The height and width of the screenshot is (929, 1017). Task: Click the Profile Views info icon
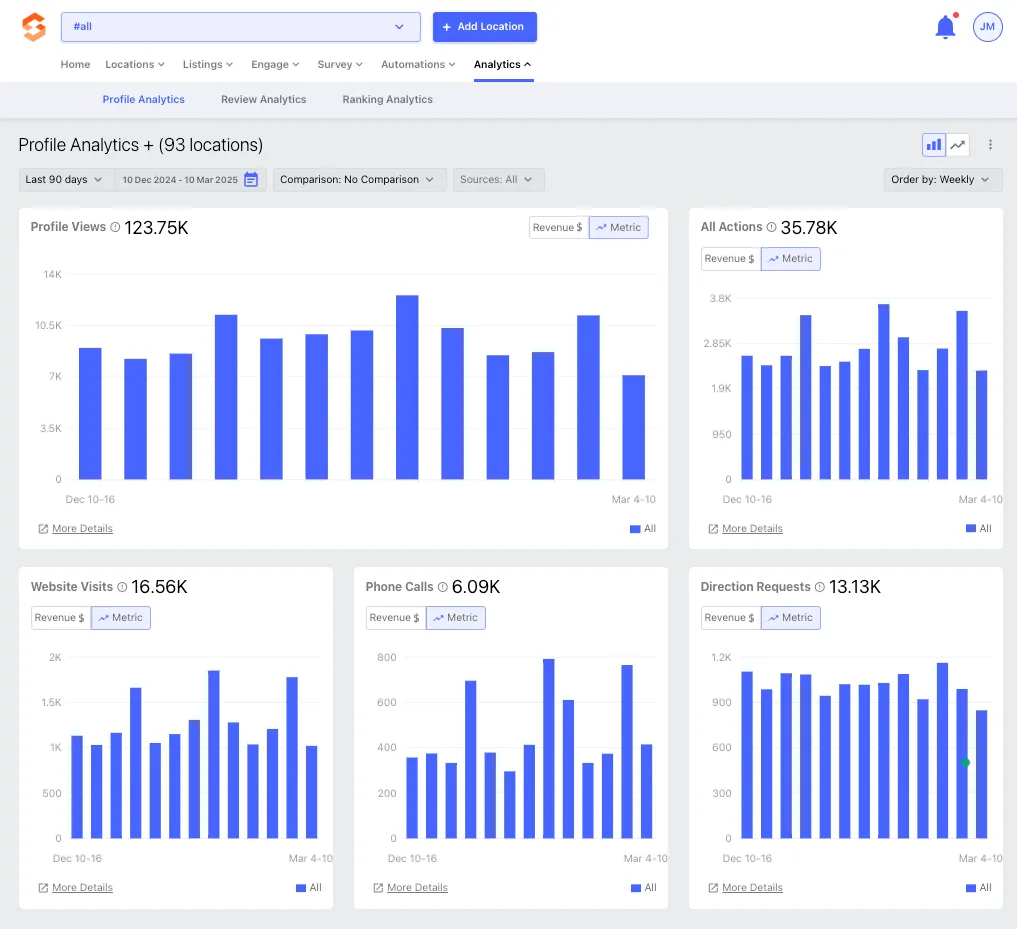115,227
